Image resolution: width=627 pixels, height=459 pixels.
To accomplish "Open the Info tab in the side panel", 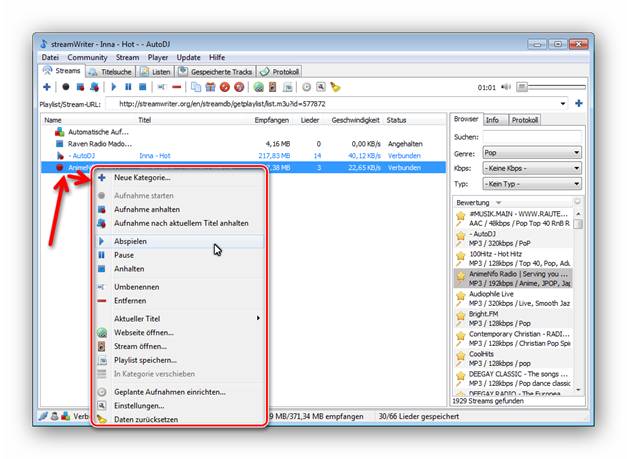I will (x=495, y=120).
